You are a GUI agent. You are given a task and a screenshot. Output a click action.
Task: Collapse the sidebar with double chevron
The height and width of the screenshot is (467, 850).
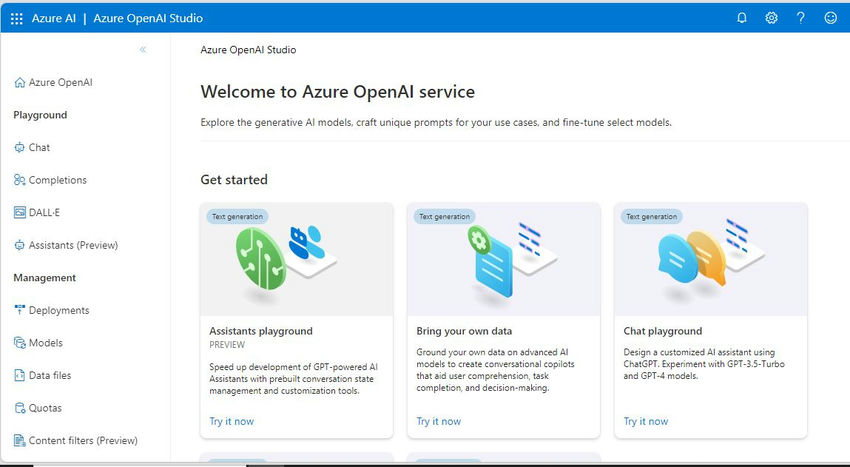tap(143, 49)
